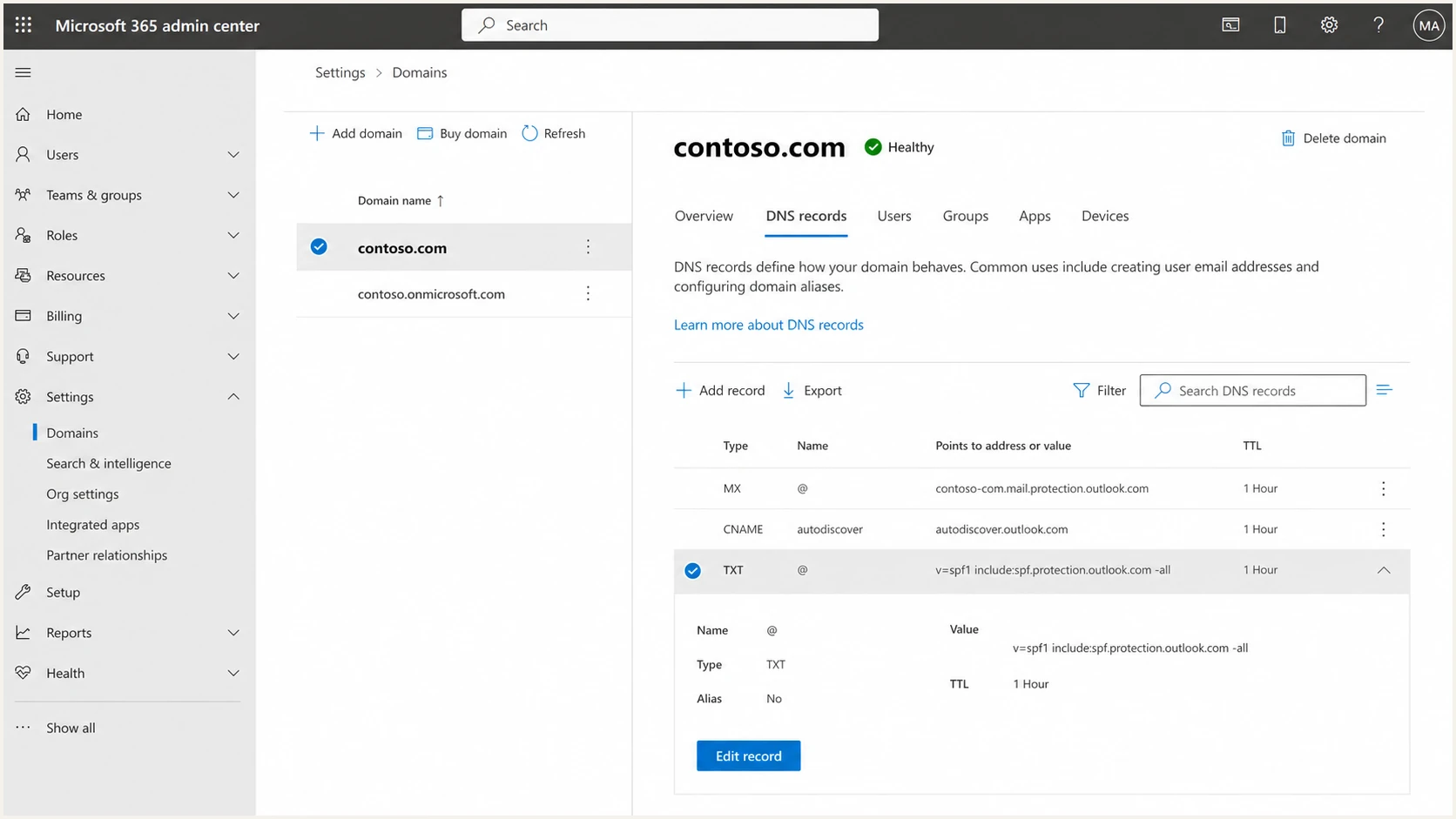The height and width of the screenshot is (819, 1456).
Task: Click the Health heart icon
Action: pos(24,673)
